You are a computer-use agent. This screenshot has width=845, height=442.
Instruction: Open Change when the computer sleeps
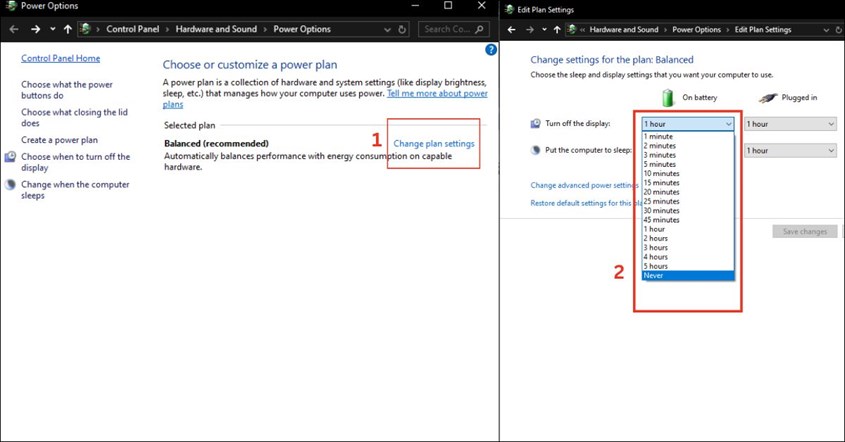(75, 190)
